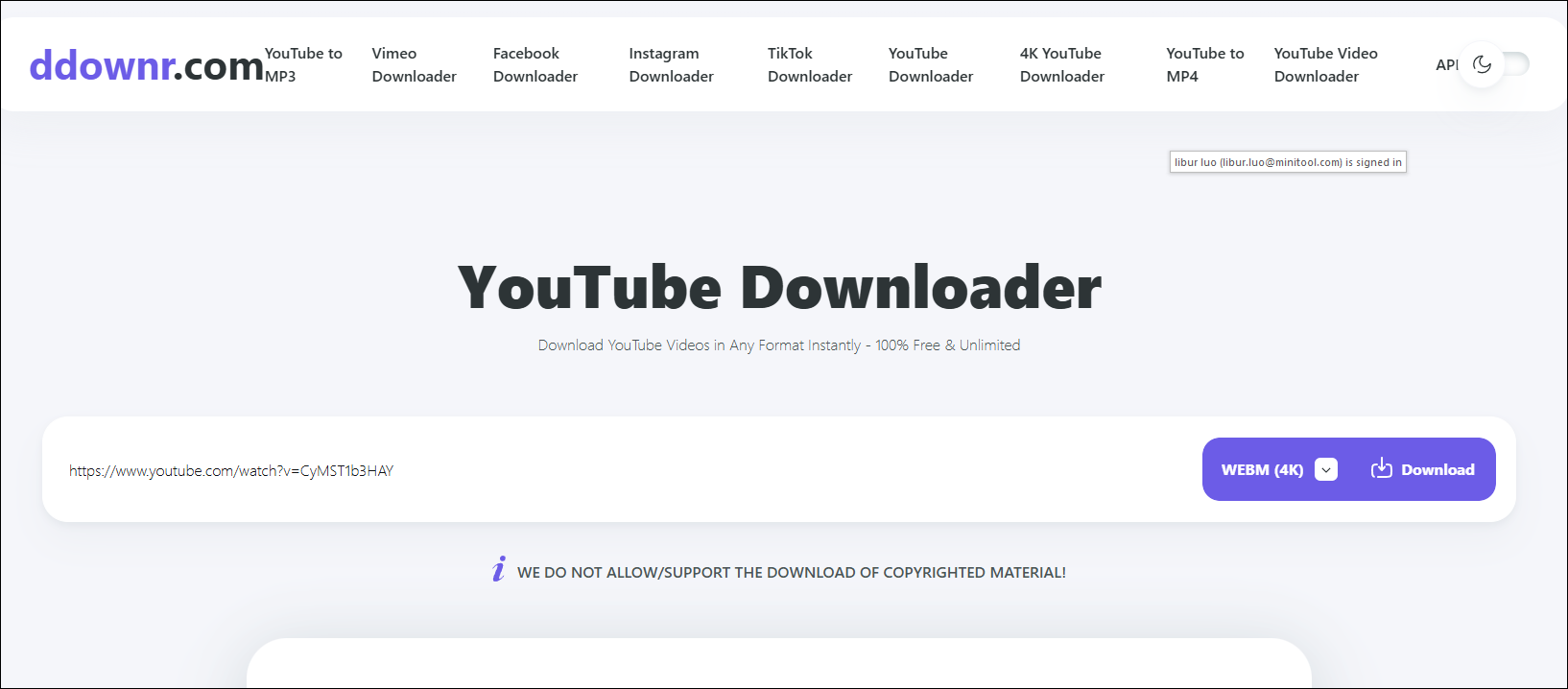Image resolution: width=1568 pixels, height=689 pixels.
Task: Select TikTok Downloader in navigation
Action: pos(810,64)
